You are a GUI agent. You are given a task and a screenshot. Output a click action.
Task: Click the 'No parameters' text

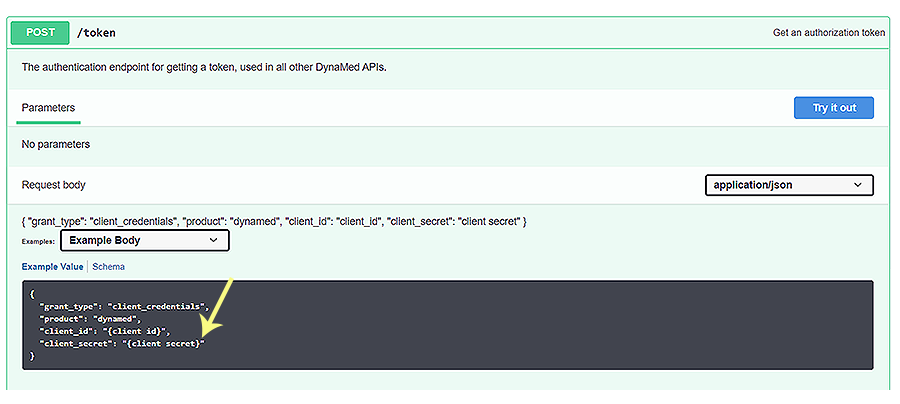pos(56,144)
